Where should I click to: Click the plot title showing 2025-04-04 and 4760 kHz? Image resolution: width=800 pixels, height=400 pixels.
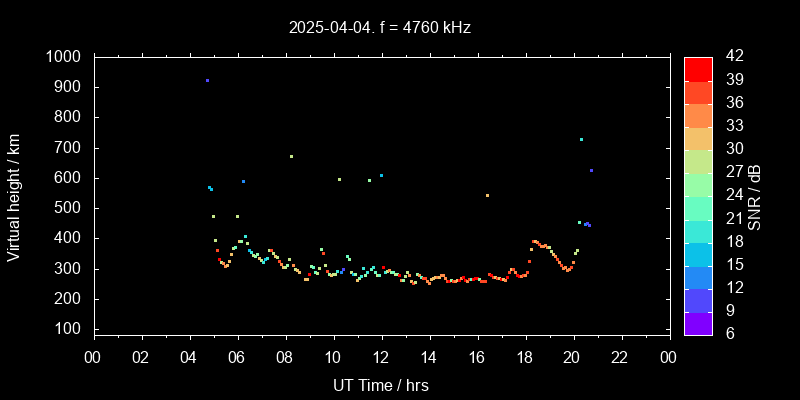pyautogui.click(x=380, y=28)
